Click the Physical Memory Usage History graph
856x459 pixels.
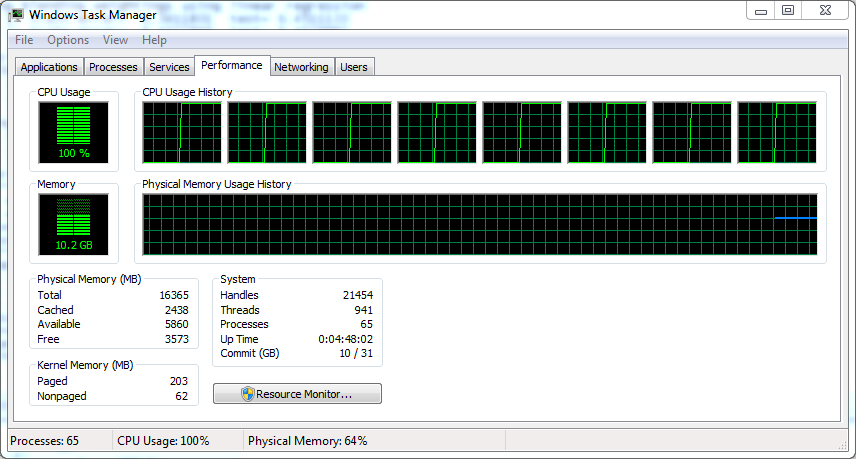[x=480, y=224]
